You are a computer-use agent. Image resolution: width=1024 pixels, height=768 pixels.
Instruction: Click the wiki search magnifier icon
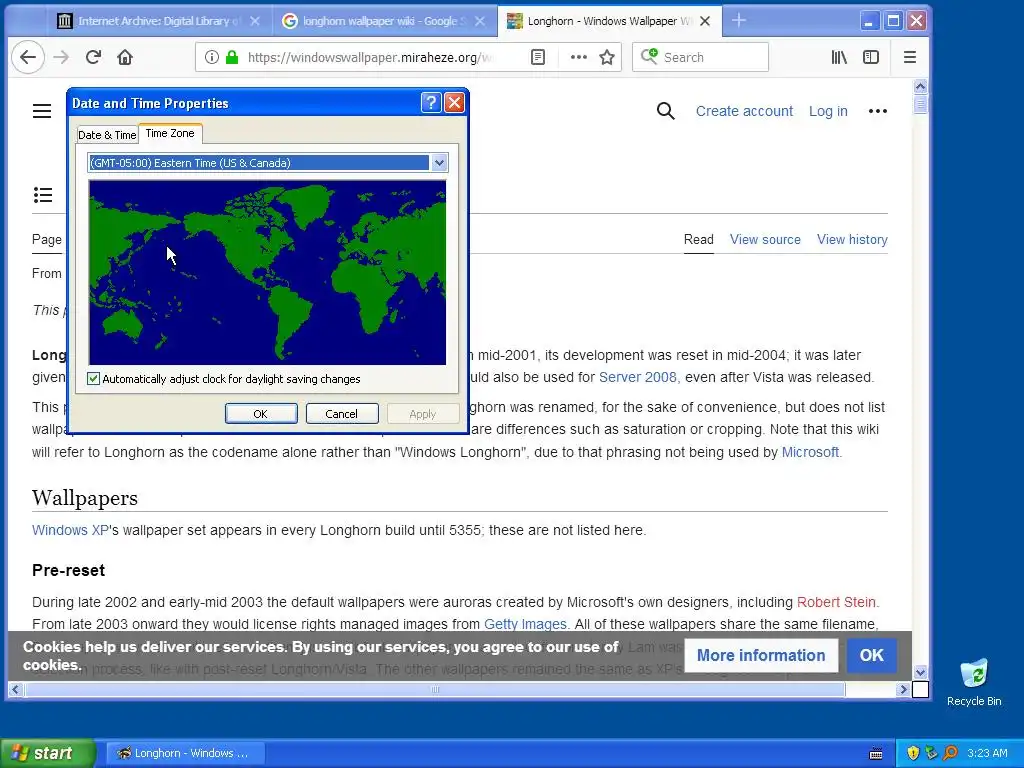click(665, 111)
